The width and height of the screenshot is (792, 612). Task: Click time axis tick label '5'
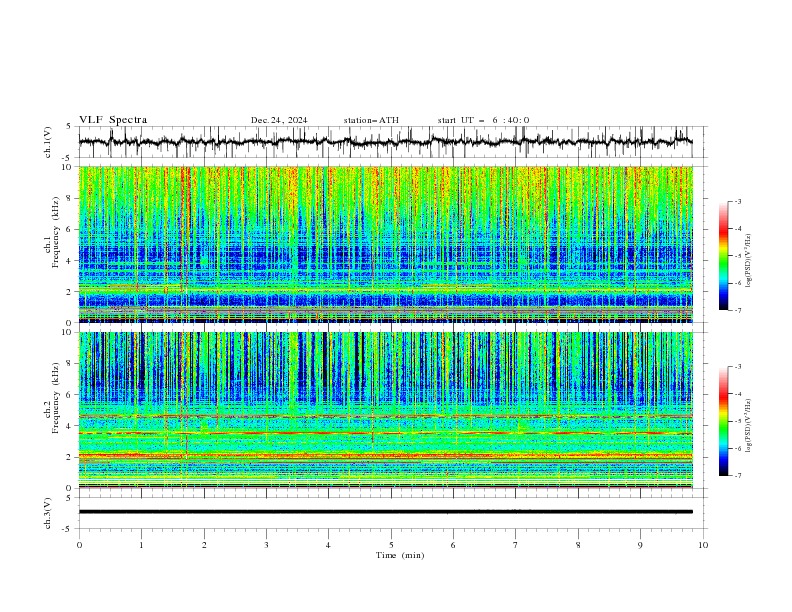(x=391, y=545)
